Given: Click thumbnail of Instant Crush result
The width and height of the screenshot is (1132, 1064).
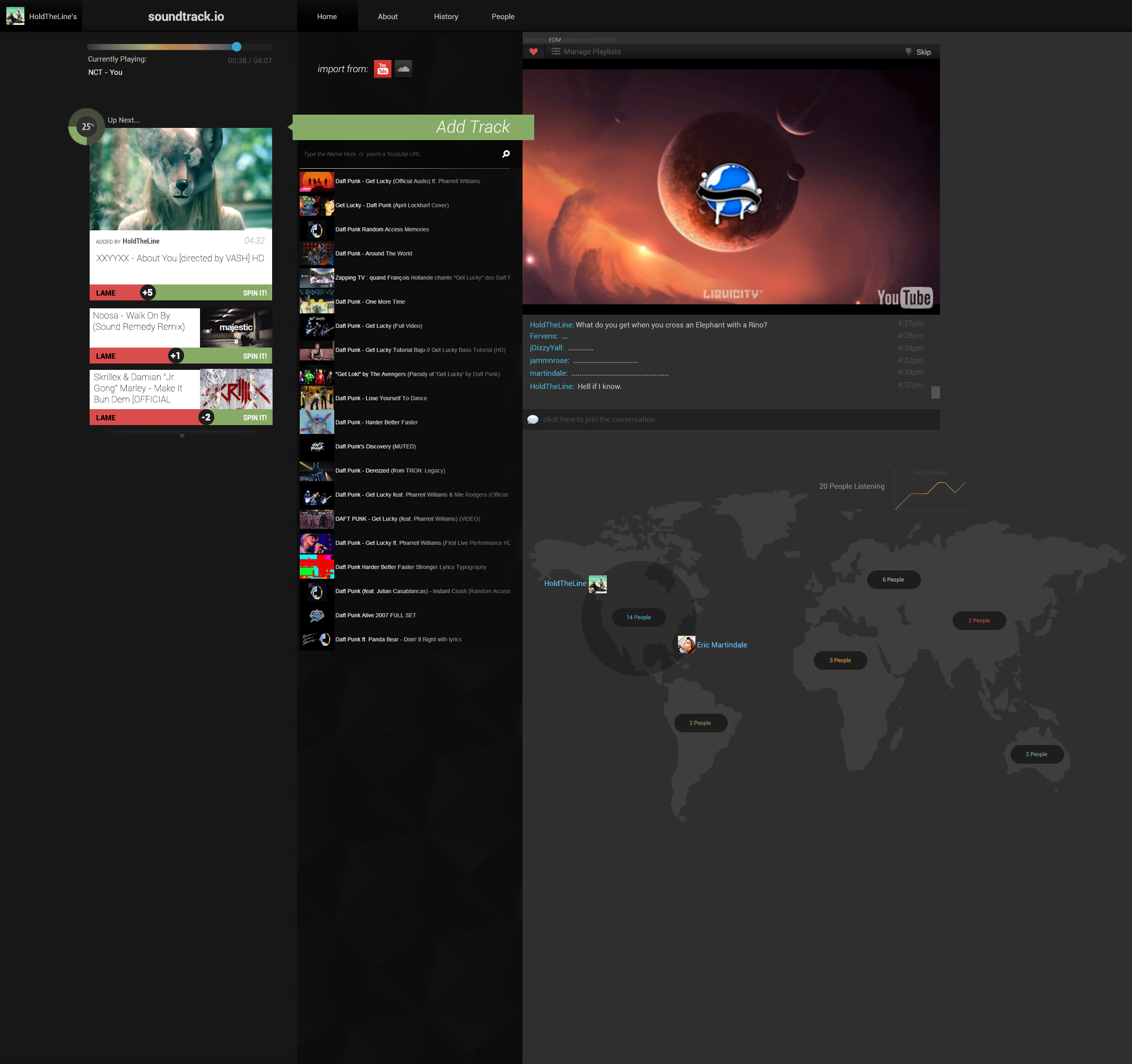Looking at the screenshot, I should tap(317, 591).
